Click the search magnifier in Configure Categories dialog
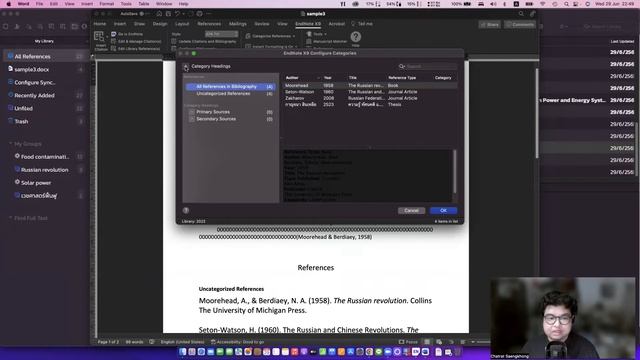This screenshot has width=640, height=360. 402,66
